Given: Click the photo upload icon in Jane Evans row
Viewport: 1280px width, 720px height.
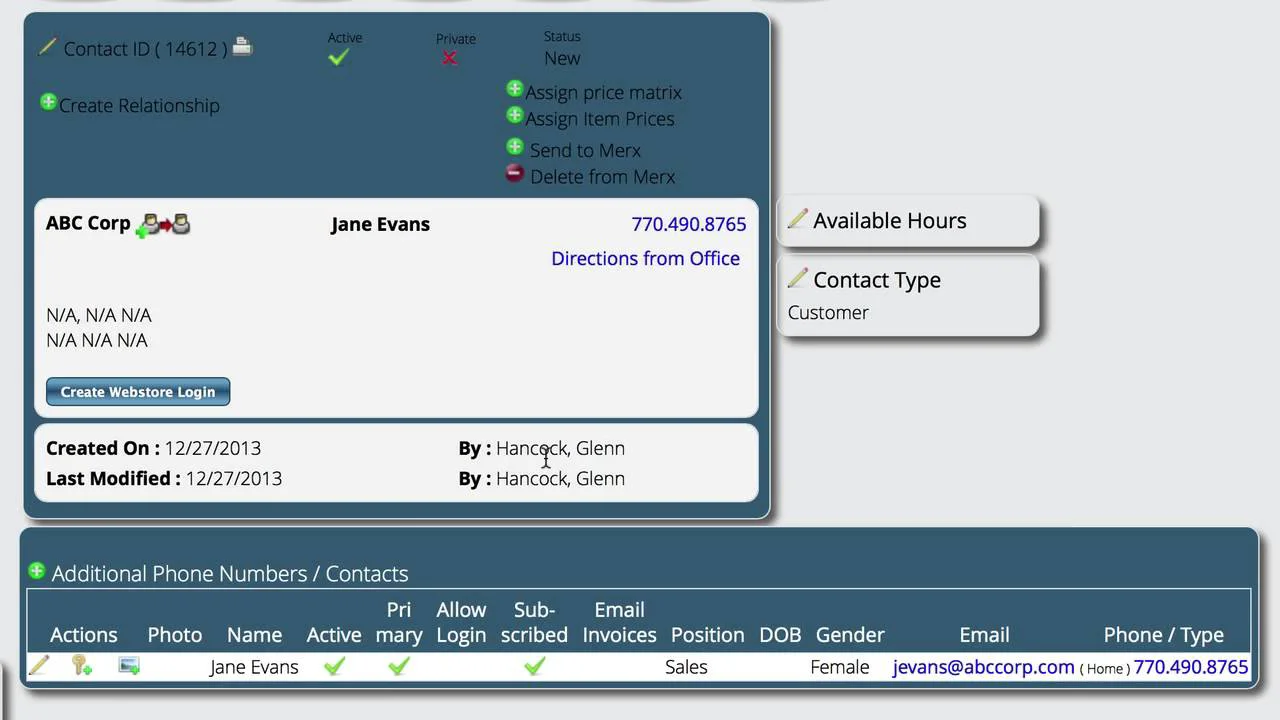Looking at the screenshot, I should click(129, 665).
